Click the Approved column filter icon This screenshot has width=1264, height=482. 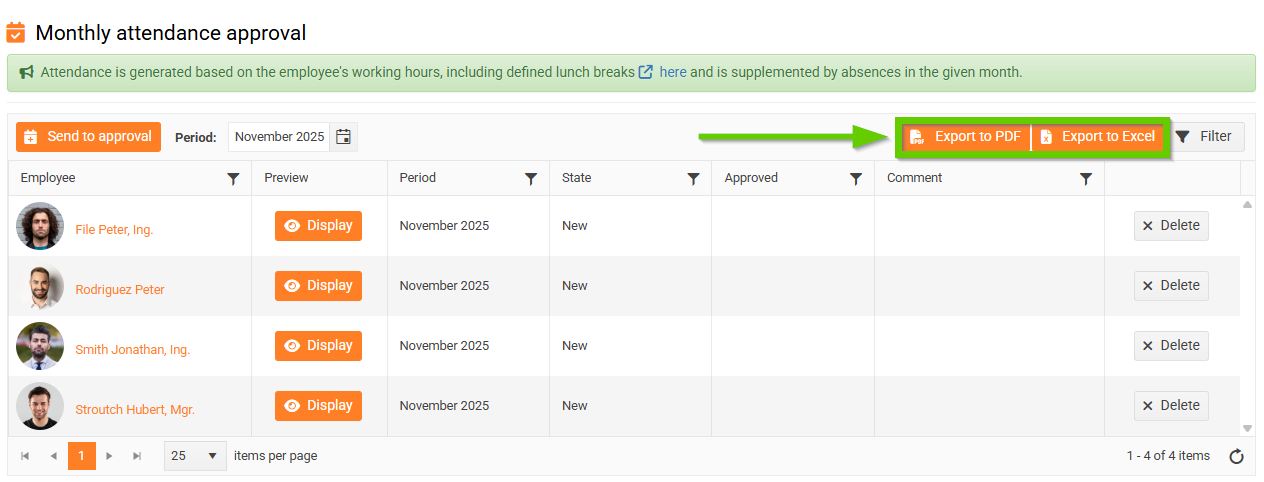tap(856, 179)
